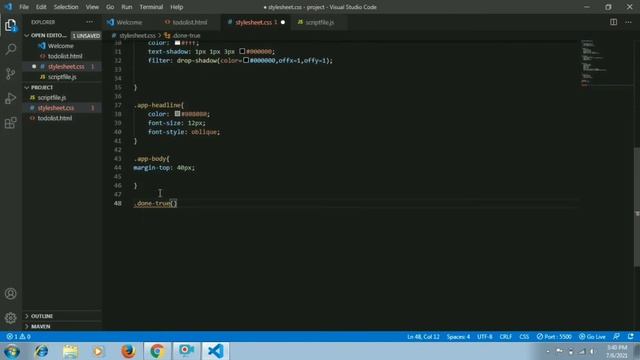Open the Run menu

pos(127,7)
